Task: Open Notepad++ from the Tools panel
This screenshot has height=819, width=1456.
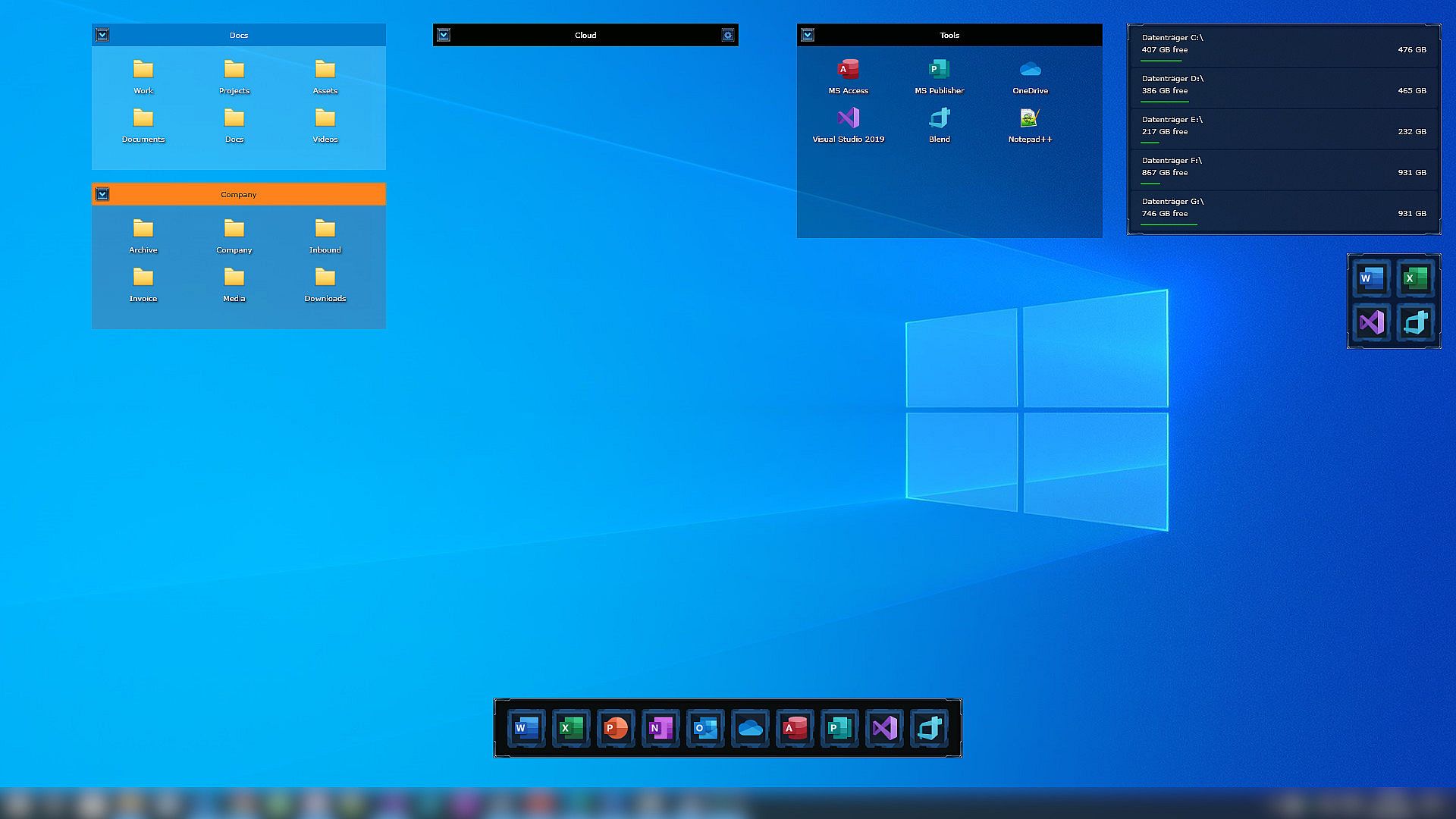Action: point(1030,119)
